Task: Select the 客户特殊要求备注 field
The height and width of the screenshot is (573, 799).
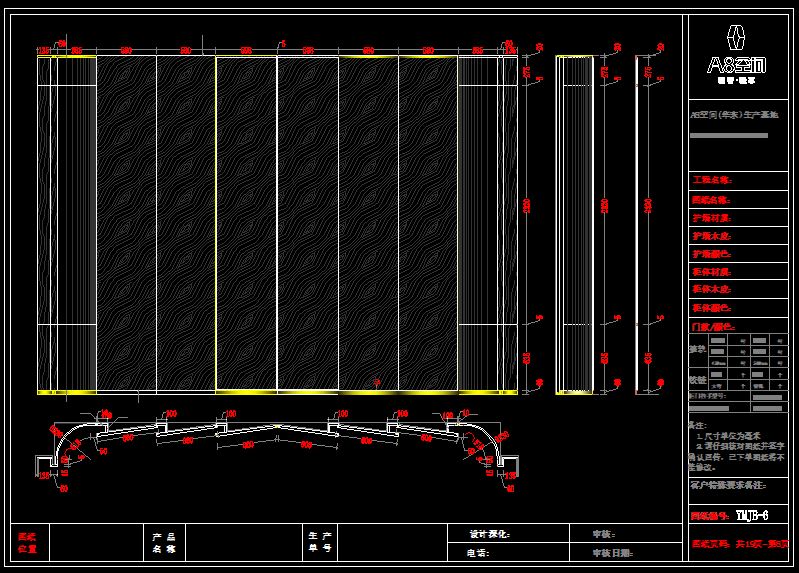Action: pyautogui.click(x=728, y=485)
